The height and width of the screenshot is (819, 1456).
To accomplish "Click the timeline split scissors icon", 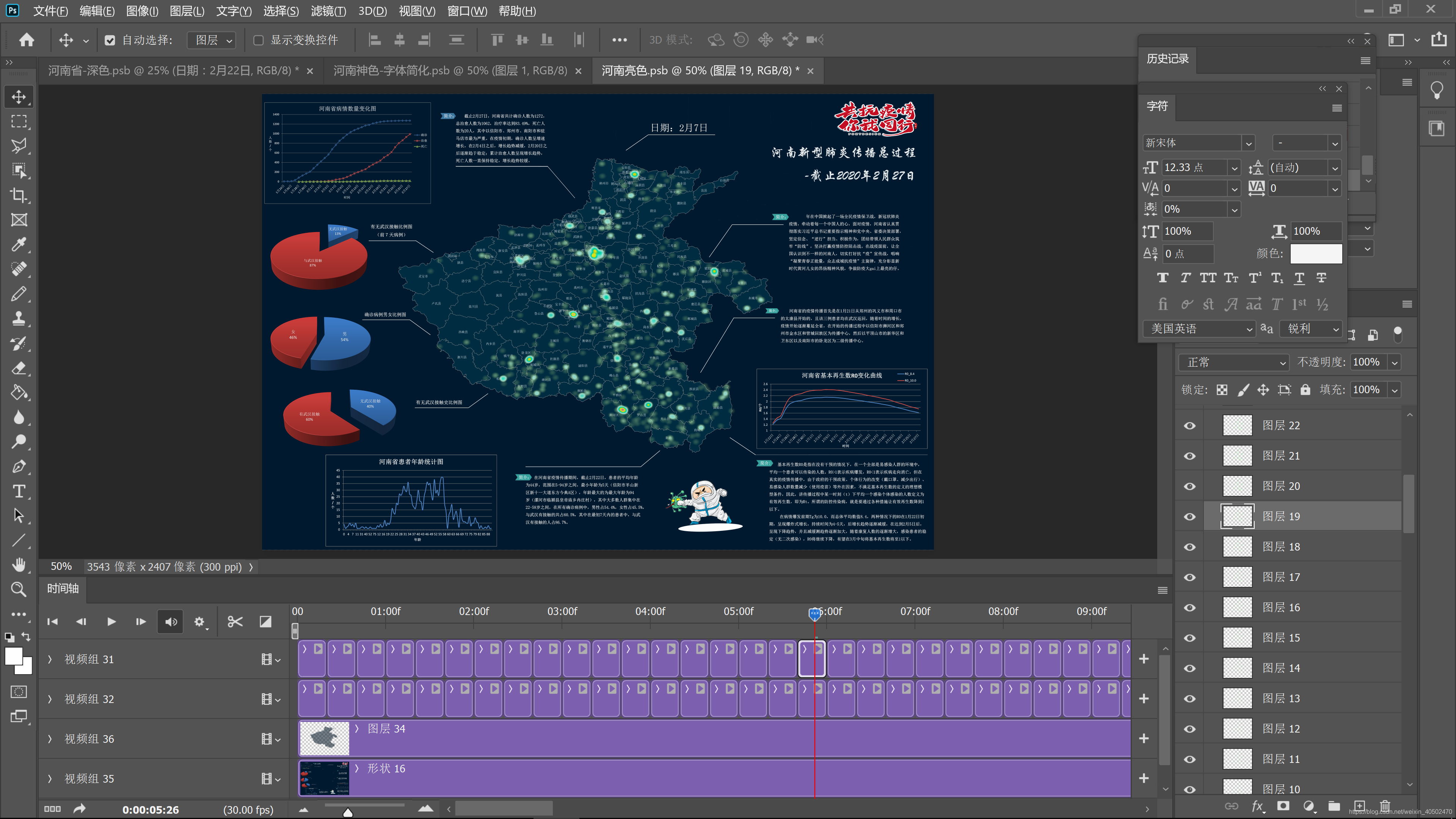I will (x=235, y=622).
